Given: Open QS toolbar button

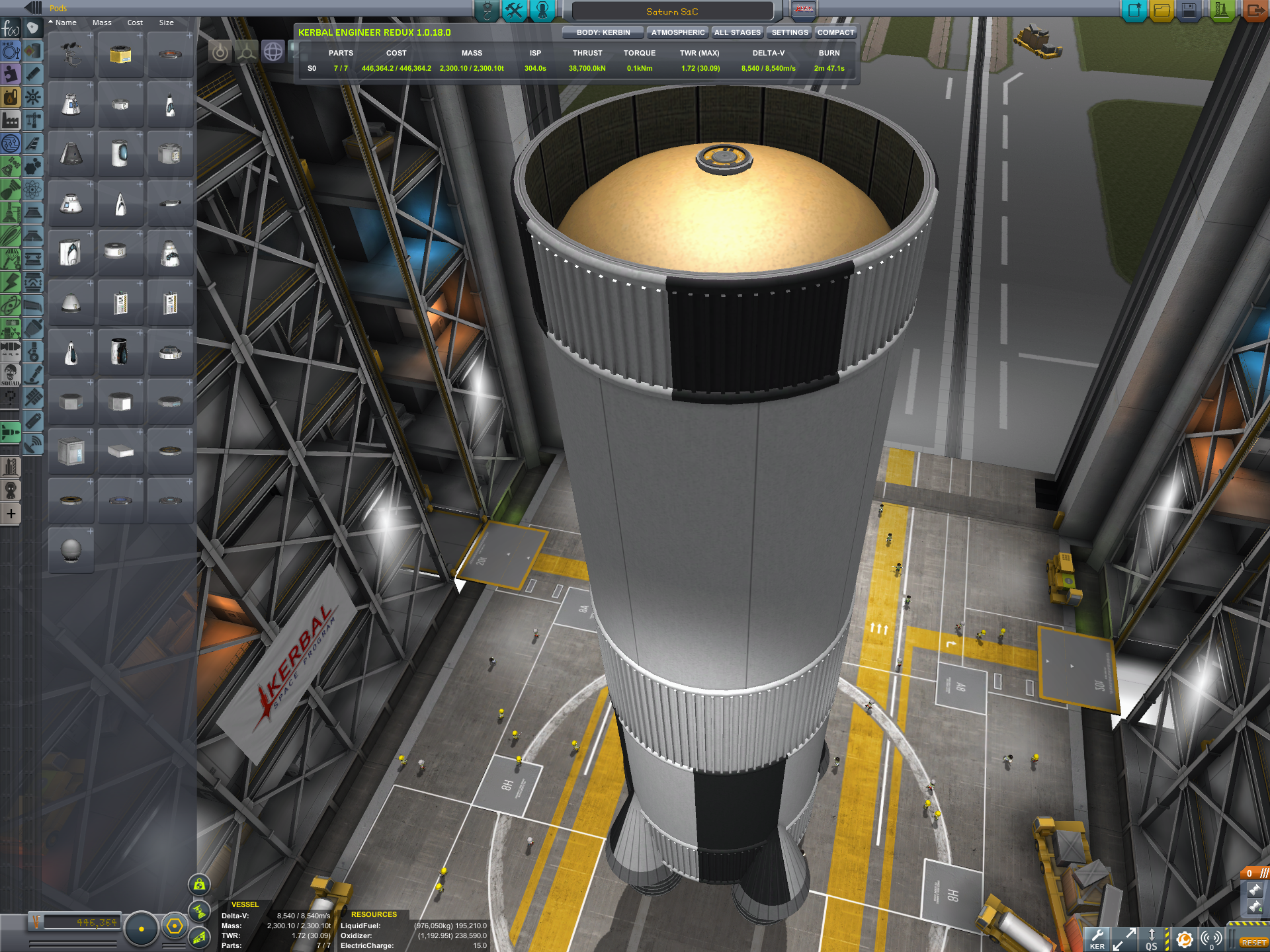Looking at the screenshot, I should [x=1152, y=939].
